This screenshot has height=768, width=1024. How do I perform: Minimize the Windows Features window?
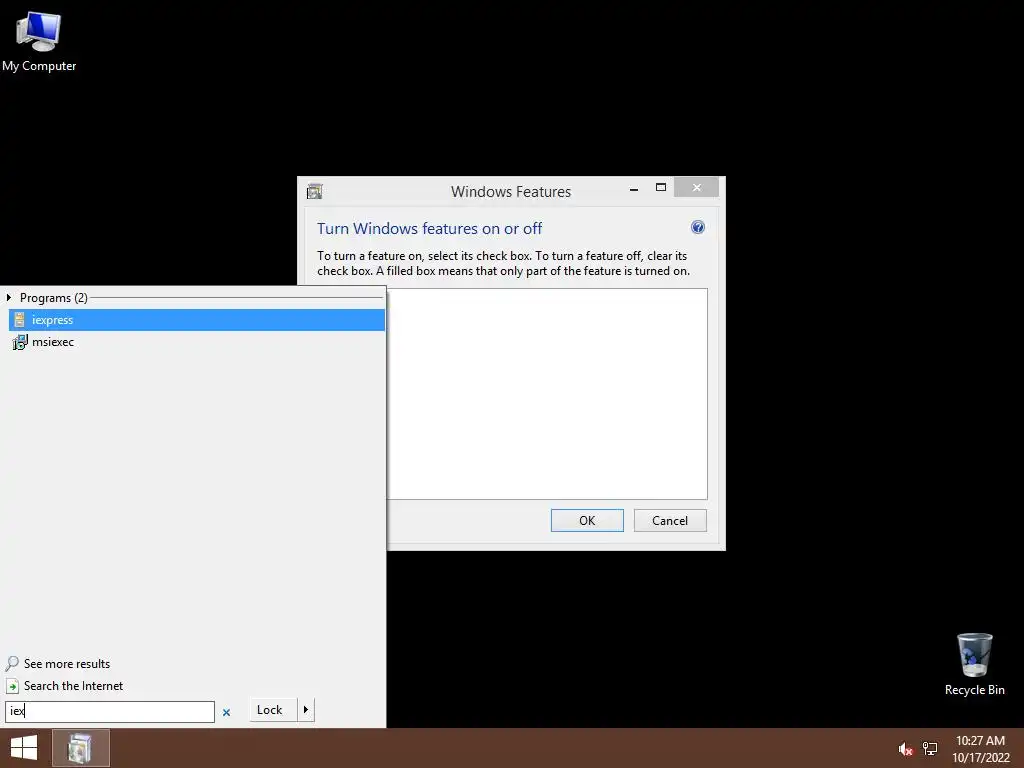point(634,189)
